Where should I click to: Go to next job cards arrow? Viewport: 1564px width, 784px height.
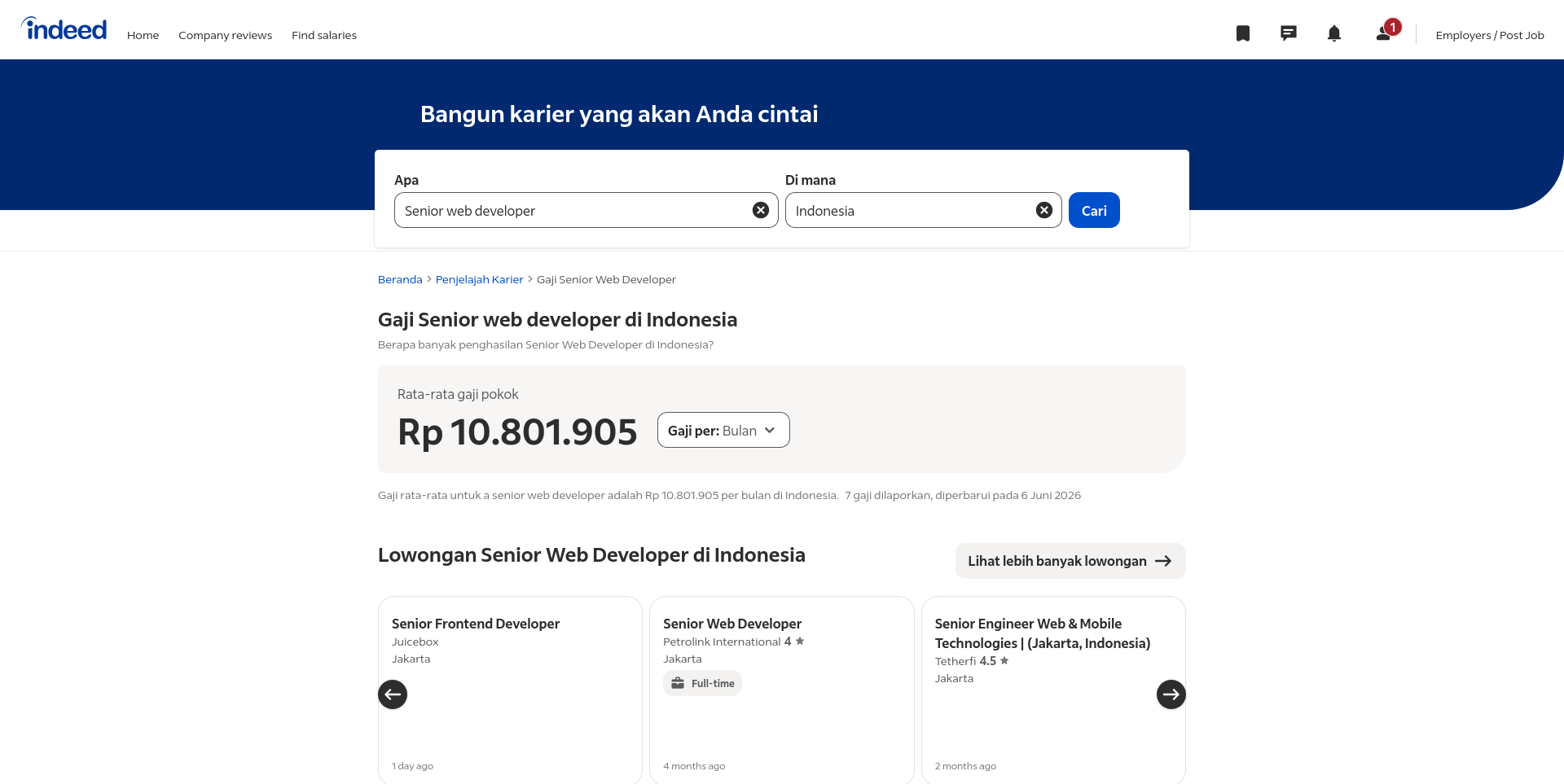(1171, 694)
